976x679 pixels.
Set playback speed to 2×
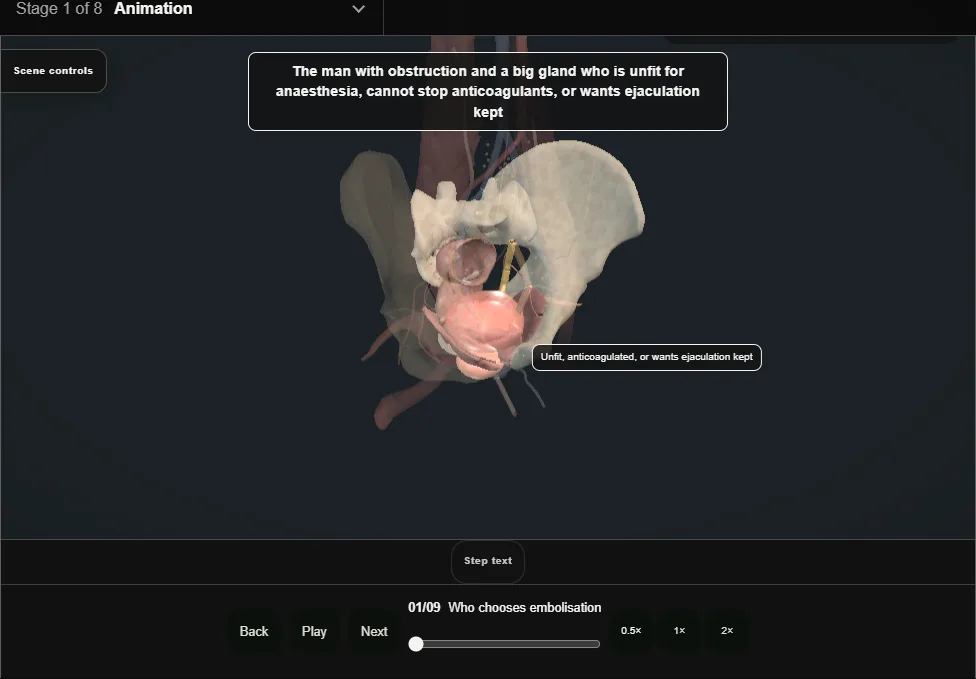pyautogui.click(x=727, y=631)
